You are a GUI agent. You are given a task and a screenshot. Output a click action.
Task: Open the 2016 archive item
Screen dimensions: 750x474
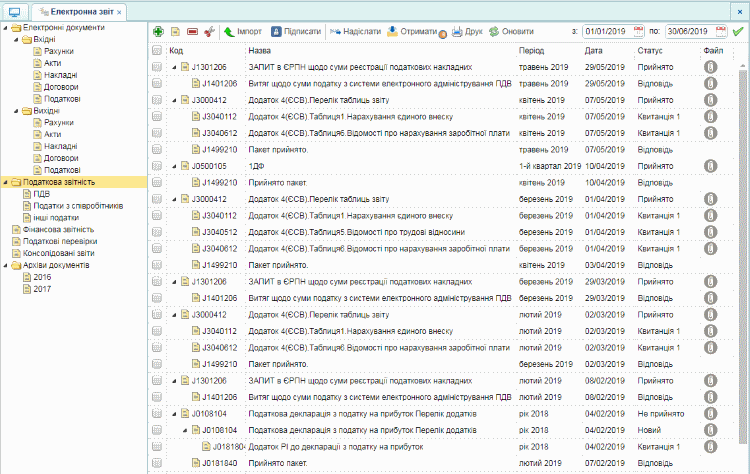[x=42, y=277]
